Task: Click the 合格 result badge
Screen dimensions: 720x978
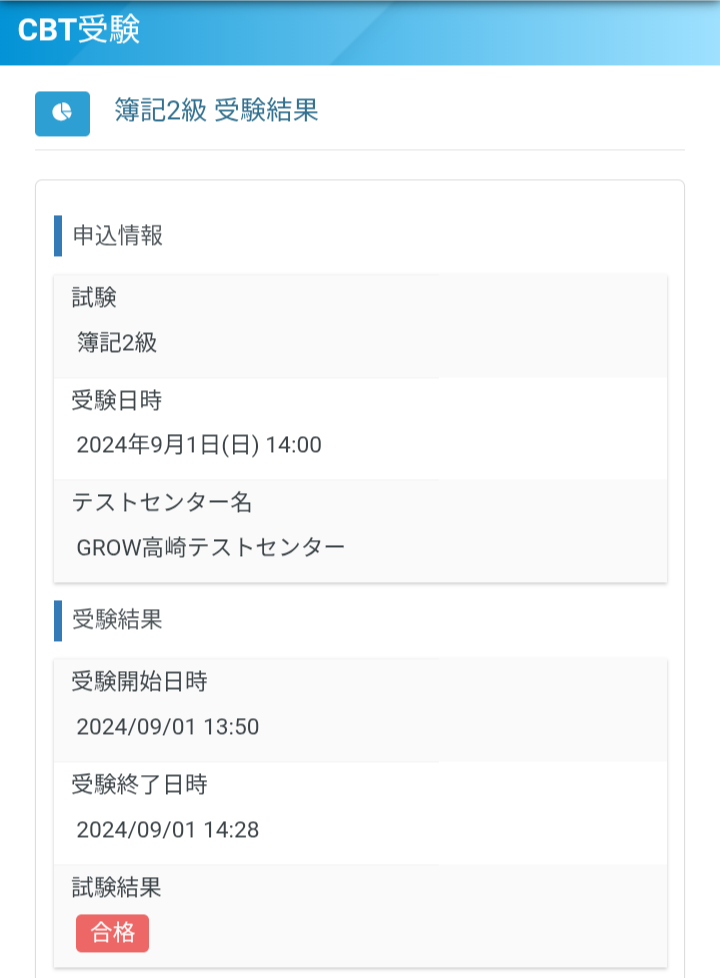Action: (x=112, y=933)
